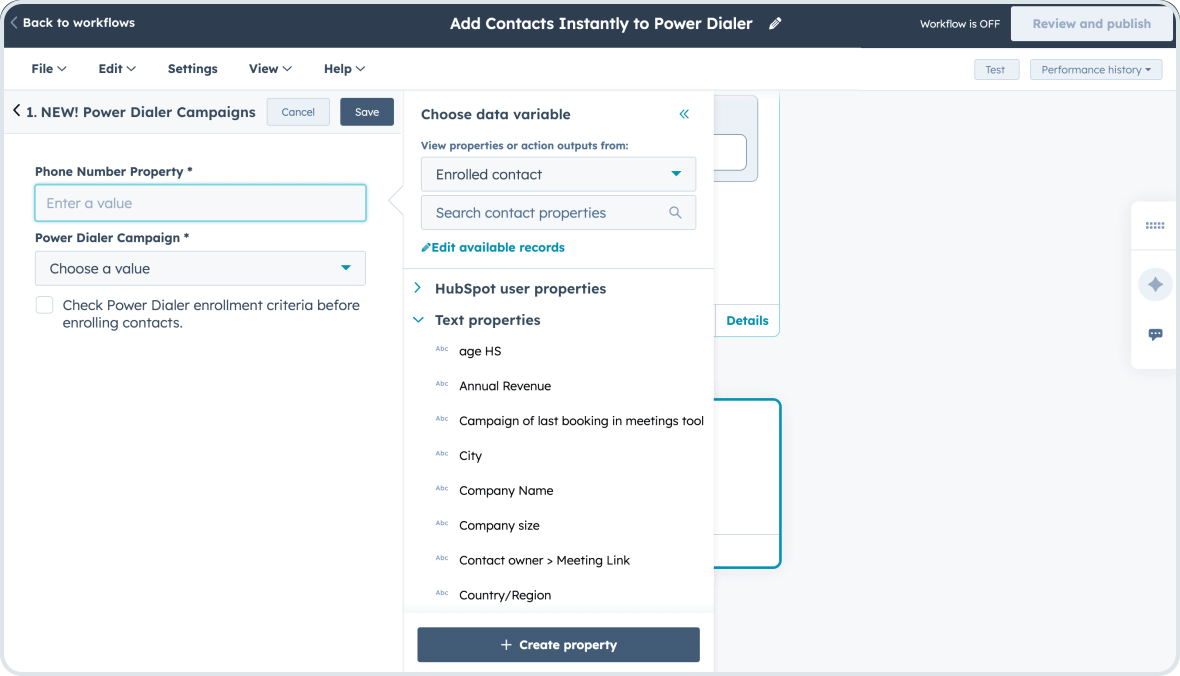Toggle the workflow on from OFF state
Viewport: 1180px width, 676px height.
(959, 23)
